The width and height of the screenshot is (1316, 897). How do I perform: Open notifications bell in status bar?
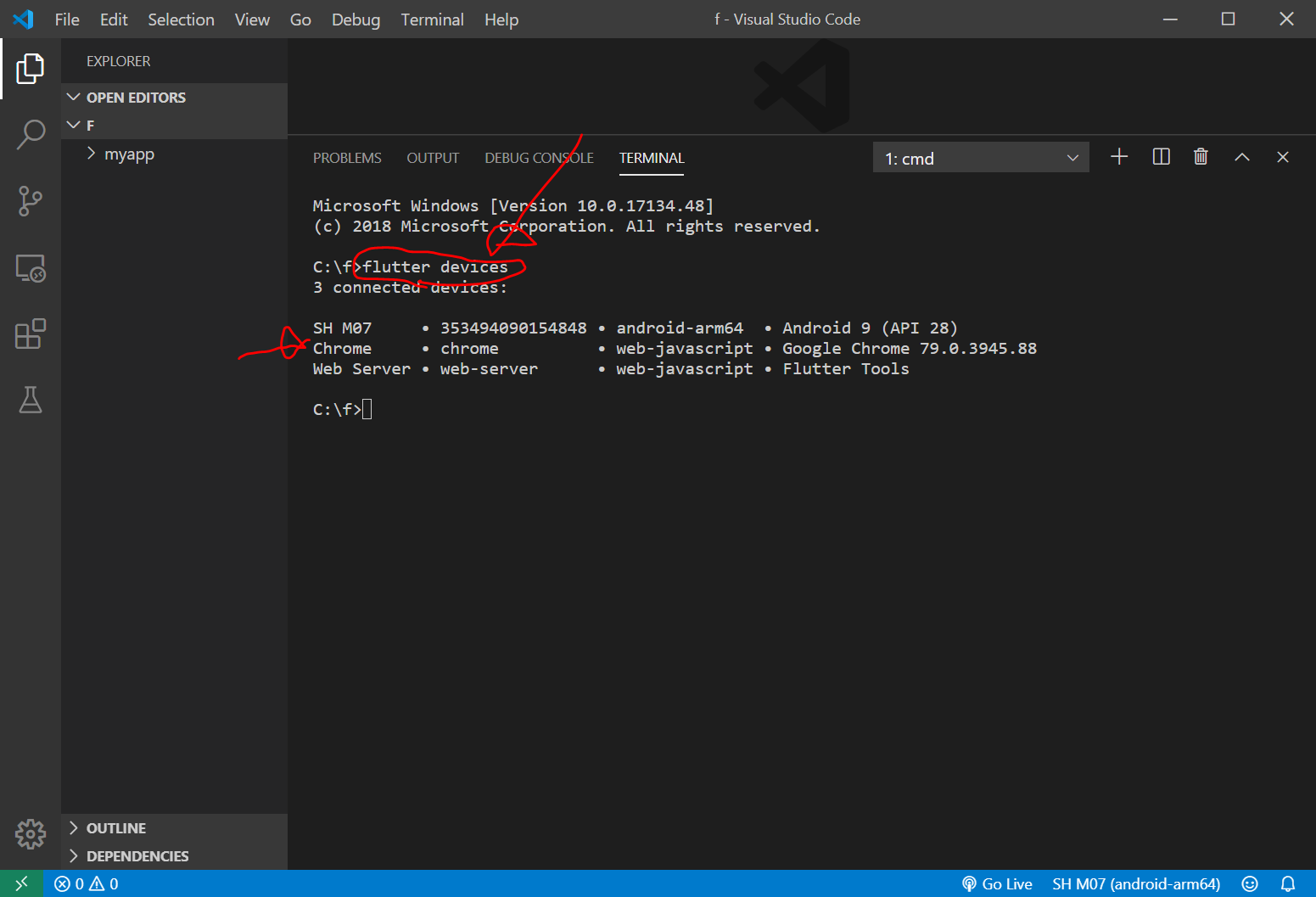[x=1288, y=883]
